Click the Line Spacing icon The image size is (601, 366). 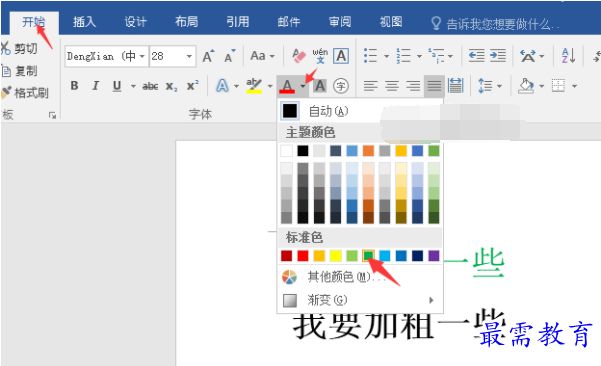[485, 85]
